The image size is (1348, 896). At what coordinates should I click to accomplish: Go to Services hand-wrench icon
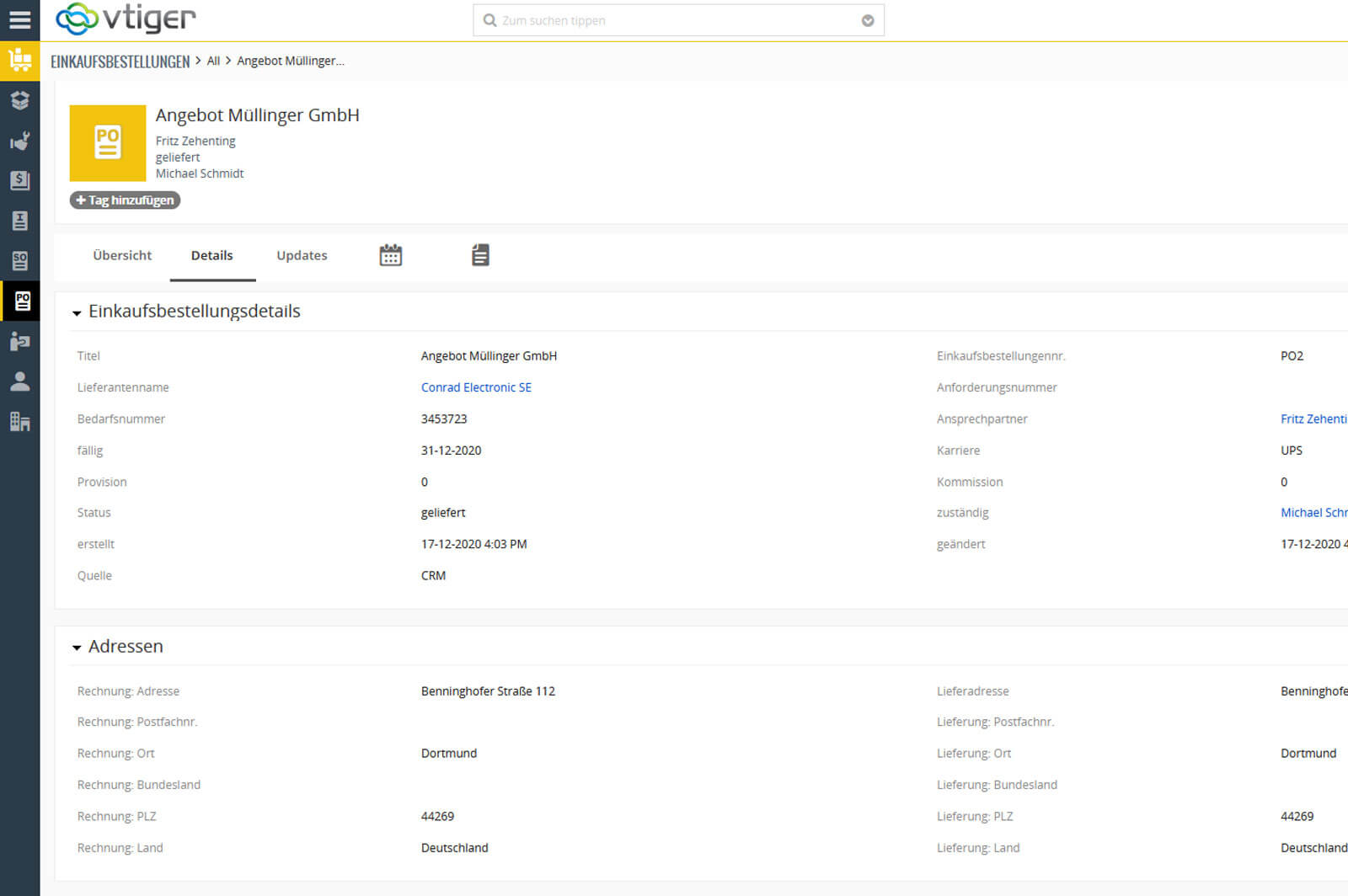coord(19,141)
